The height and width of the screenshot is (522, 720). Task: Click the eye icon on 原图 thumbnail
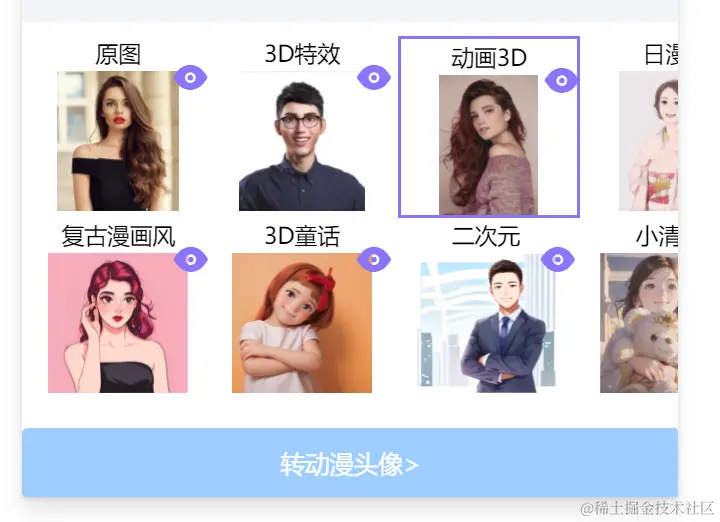(191, 78)
